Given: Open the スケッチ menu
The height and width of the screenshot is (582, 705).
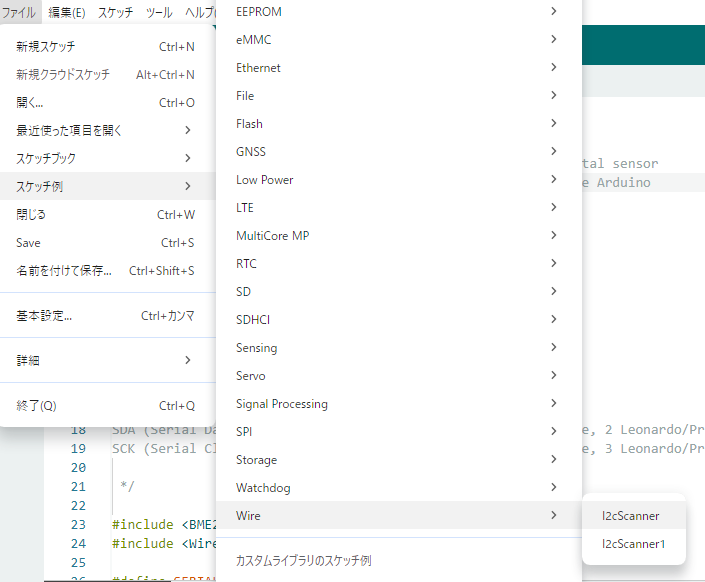Looking at the screenshot, I should pyautogui.click(x=115, y=12).
